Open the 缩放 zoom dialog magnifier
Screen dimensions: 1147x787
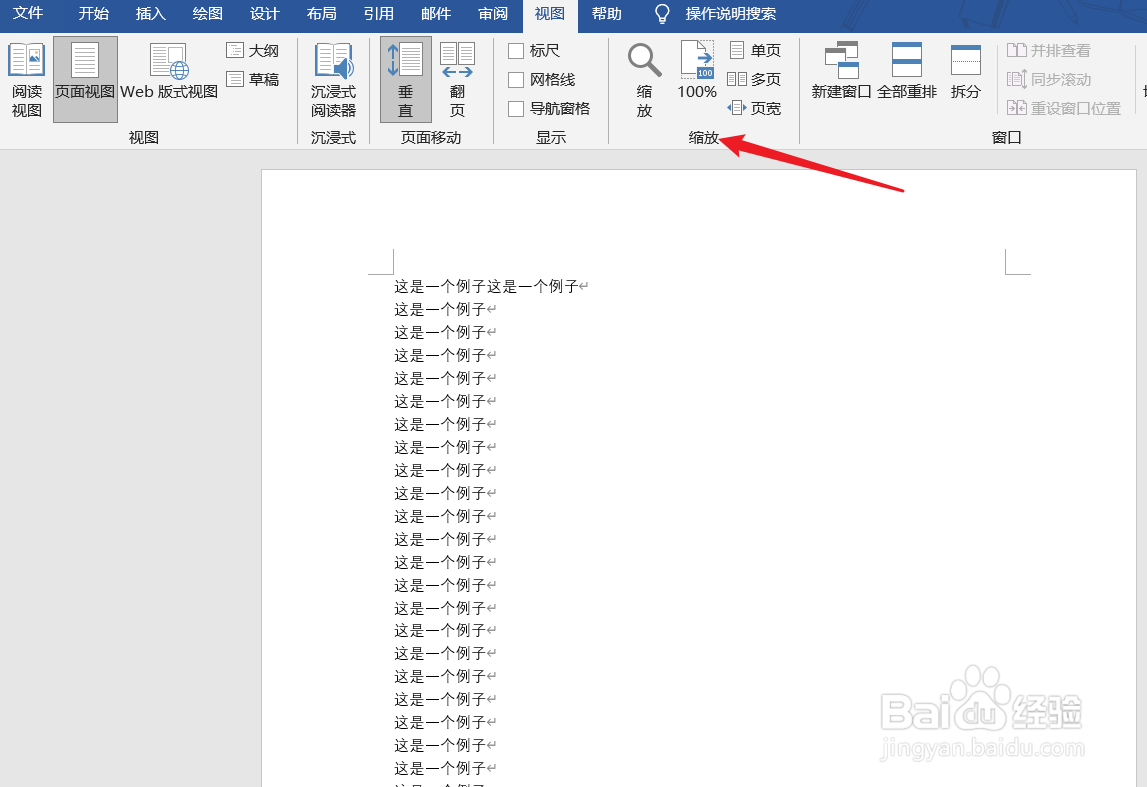tap(644, 80)
